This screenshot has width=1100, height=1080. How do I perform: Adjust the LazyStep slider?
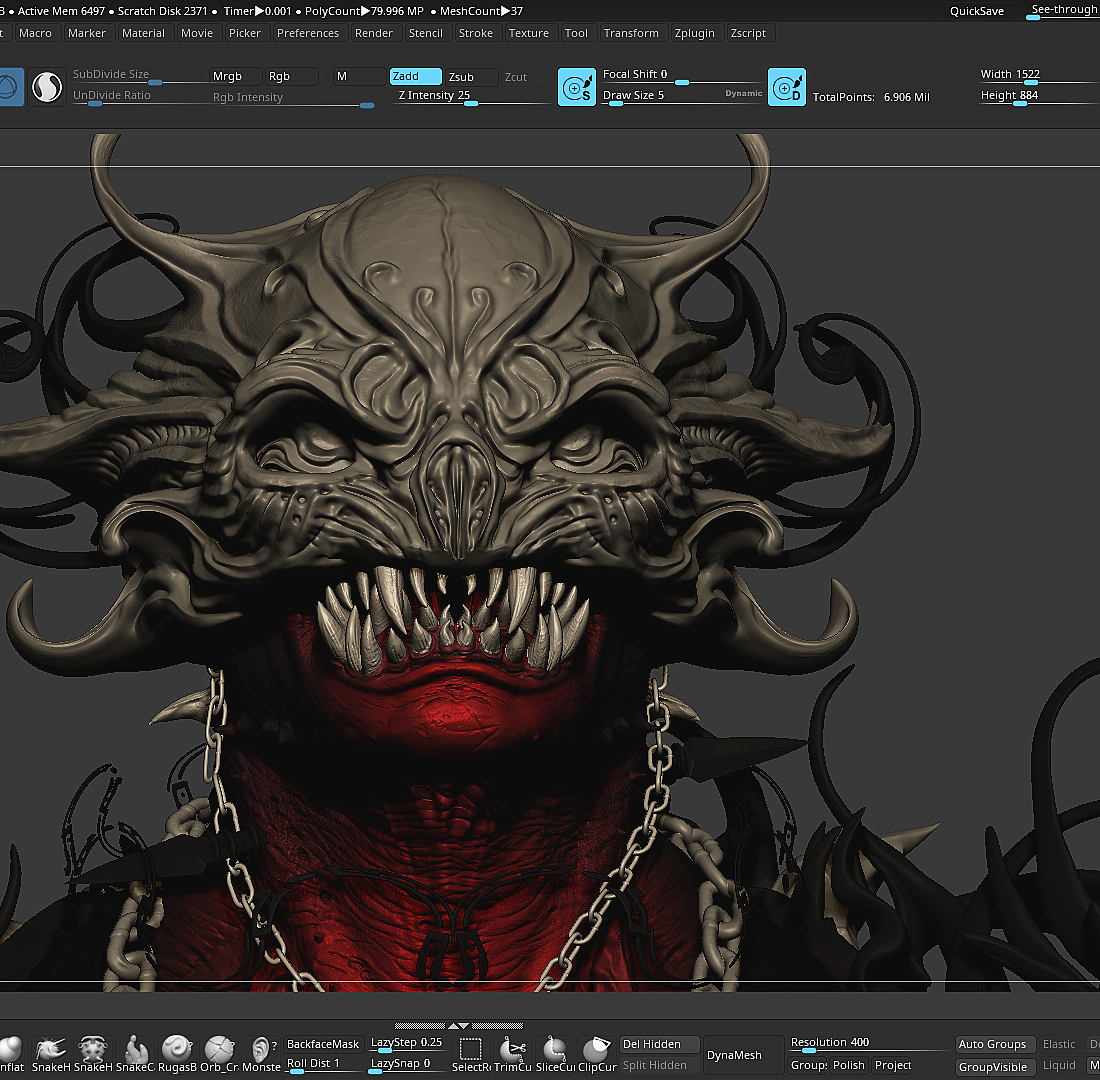pyautogui.click(x=408, y=1044)
